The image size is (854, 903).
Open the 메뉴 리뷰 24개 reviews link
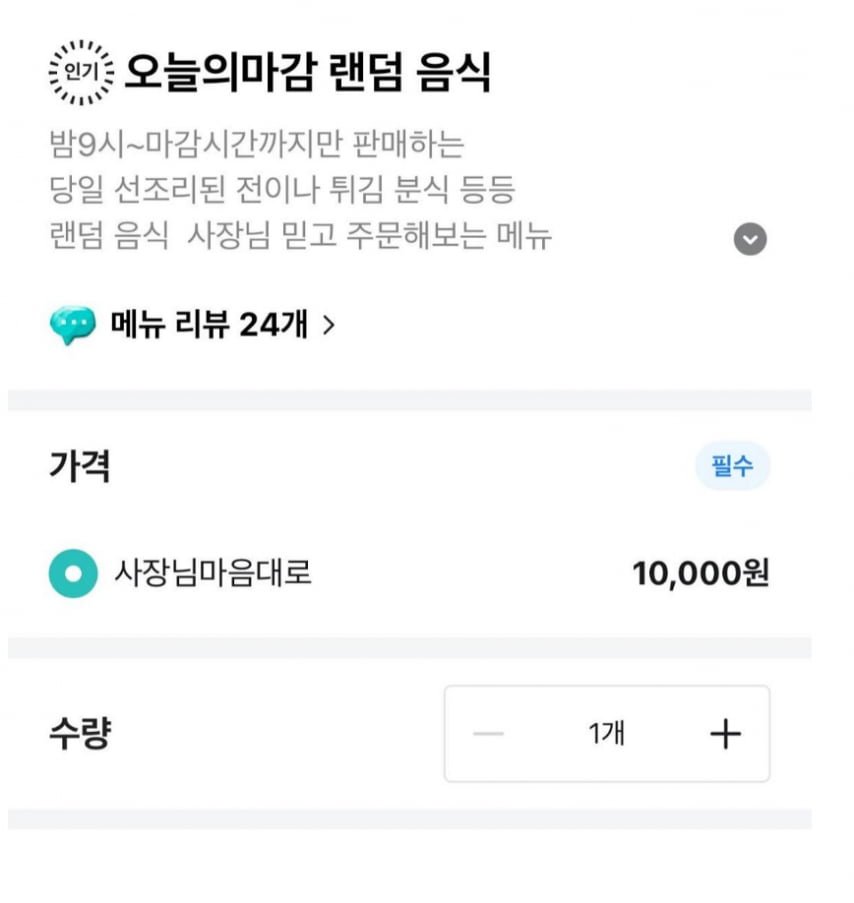click(x=208, y=325)
